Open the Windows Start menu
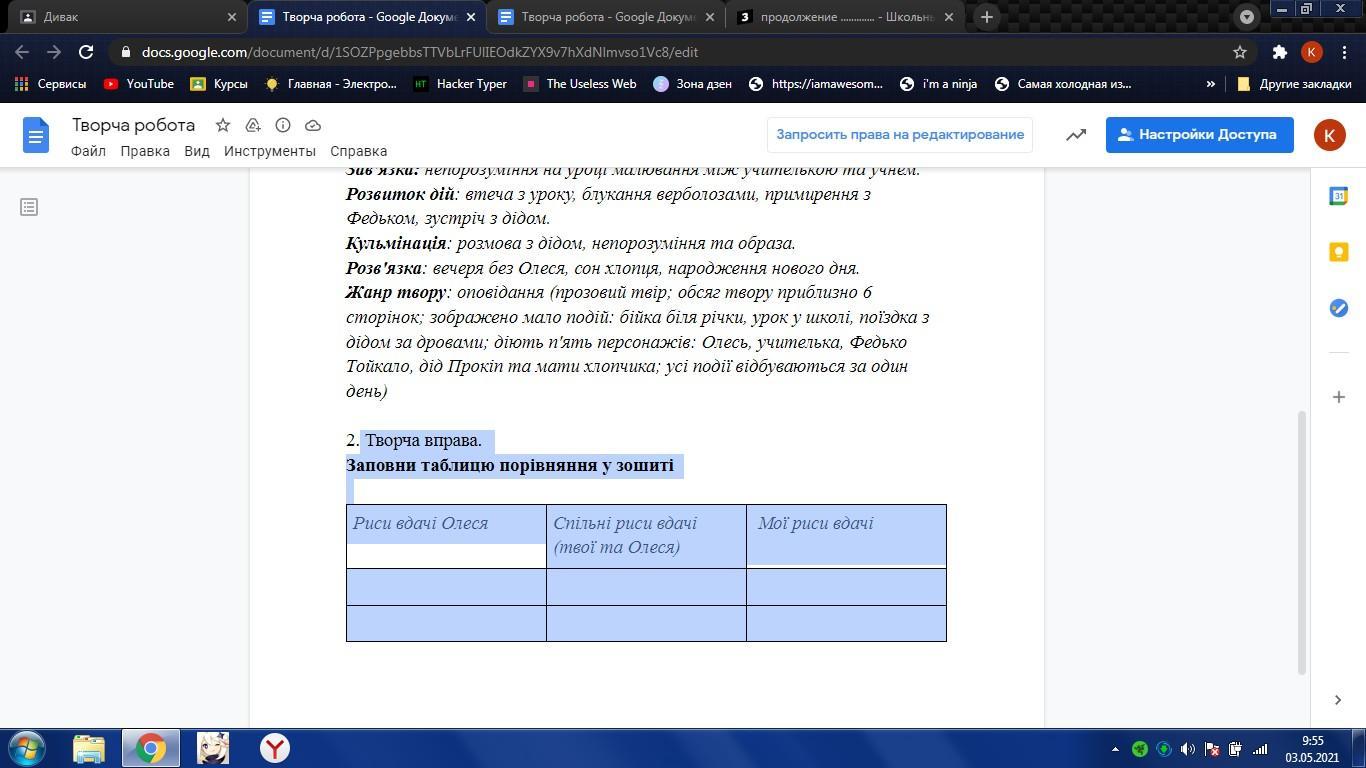 (27, 748)
